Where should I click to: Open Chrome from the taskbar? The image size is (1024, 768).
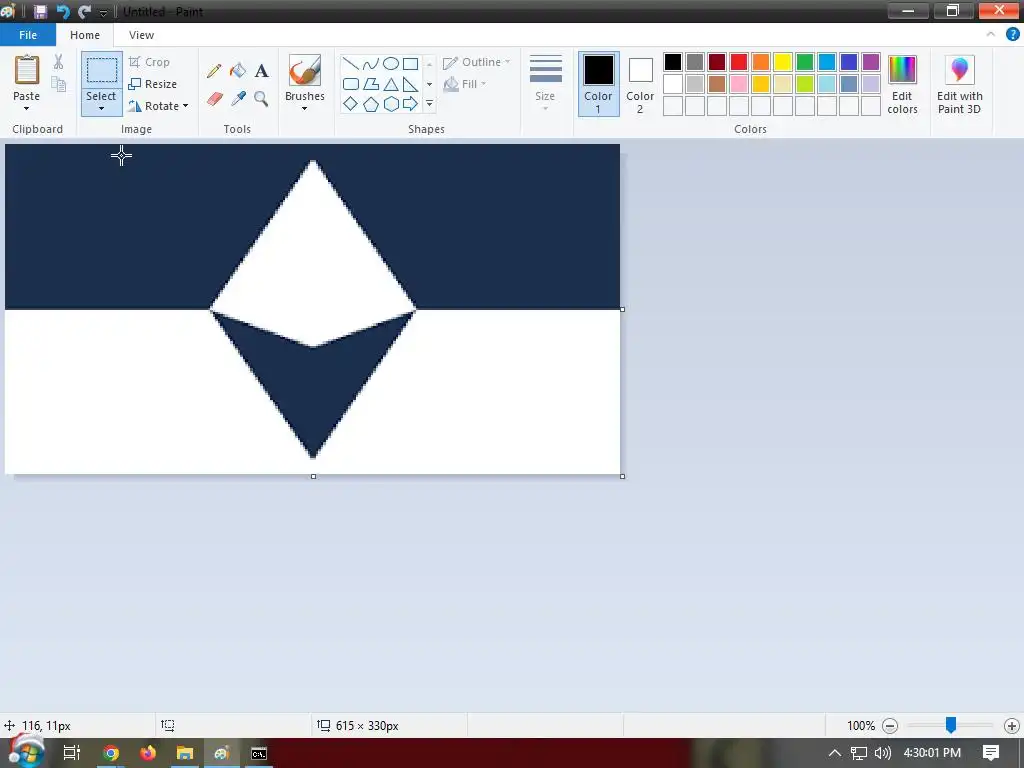[x=111, y=753]
